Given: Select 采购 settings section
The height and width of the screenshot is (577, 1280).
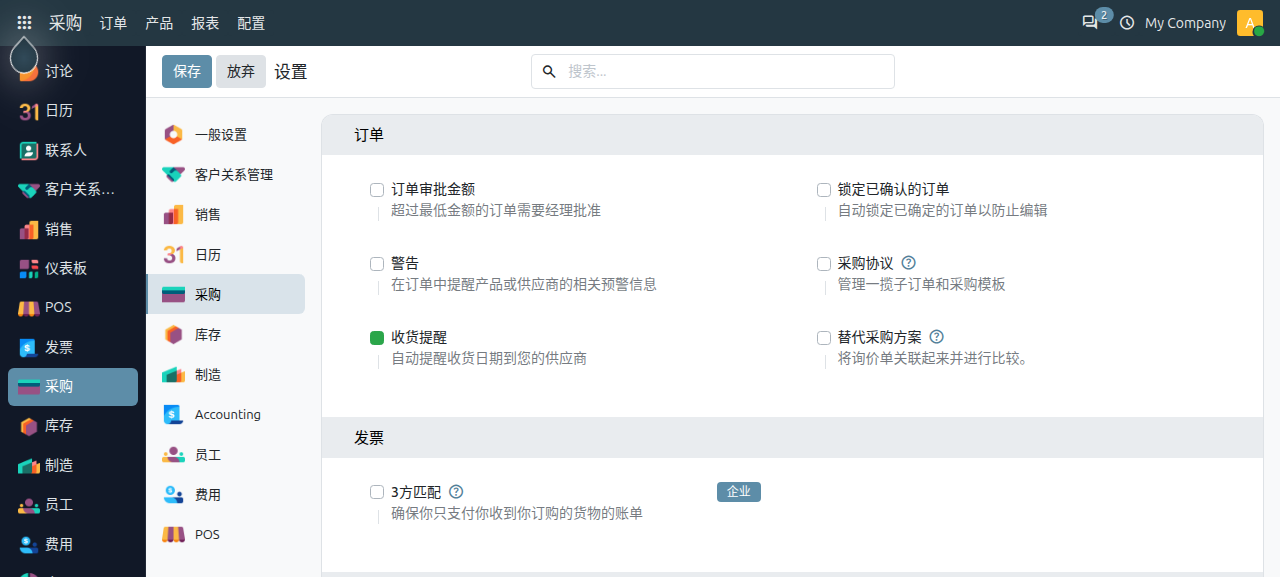Looking at the screenshot, I should coord(226,294).
